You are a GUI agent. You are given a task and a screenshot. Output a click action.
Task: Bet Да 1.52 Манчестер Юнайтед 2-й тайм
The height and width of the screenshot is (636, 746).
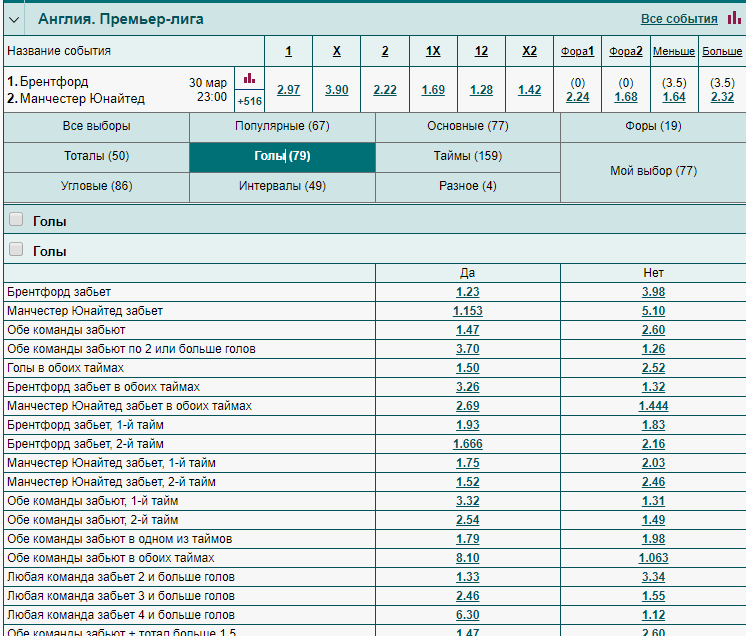468,482
